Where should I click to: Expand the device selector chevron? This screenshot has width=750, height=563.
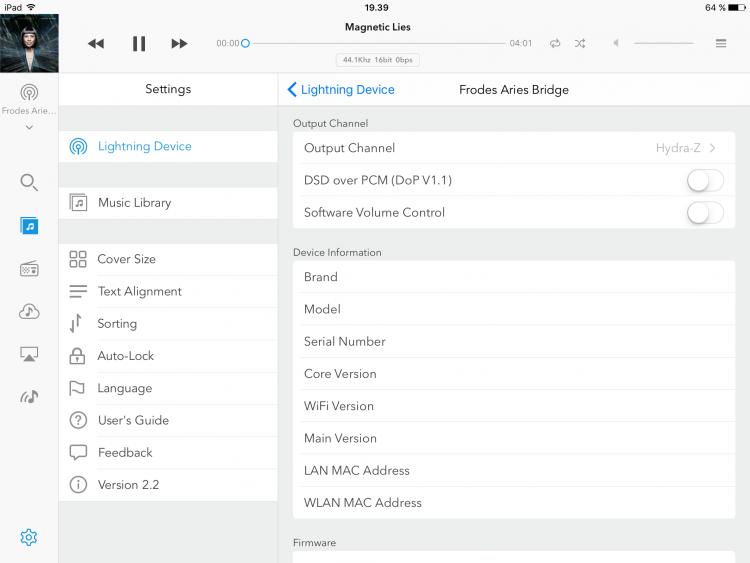click(x=29, y=127)
